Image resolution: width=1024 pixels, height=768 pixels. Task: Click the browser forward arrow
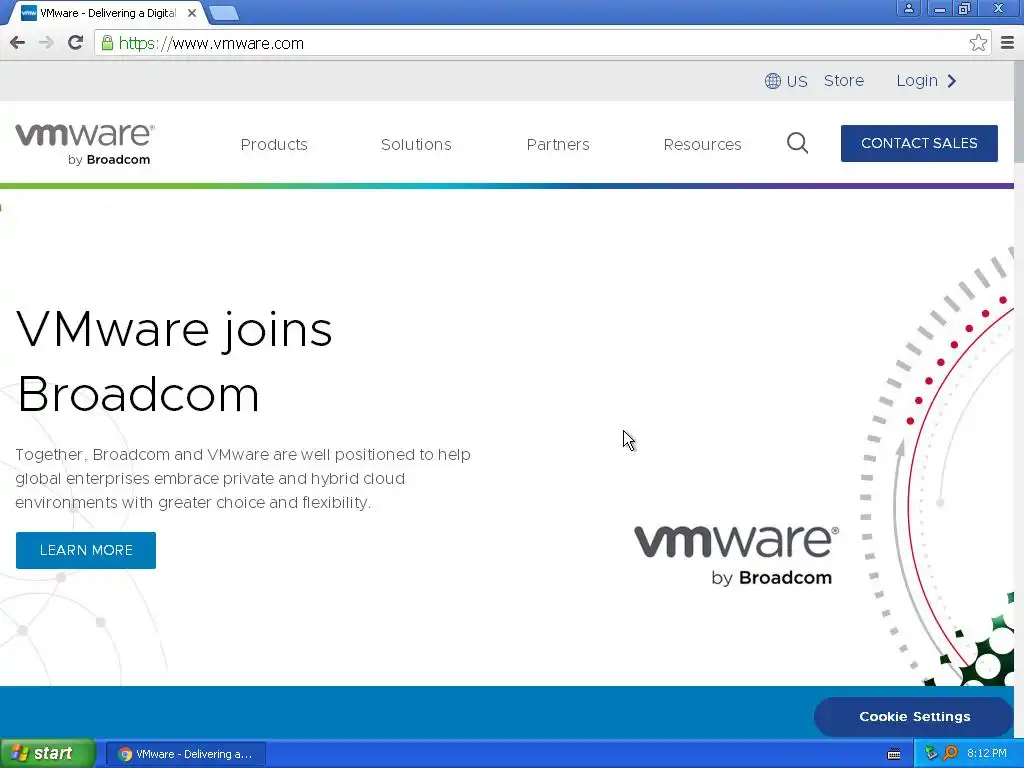(46, 43)
